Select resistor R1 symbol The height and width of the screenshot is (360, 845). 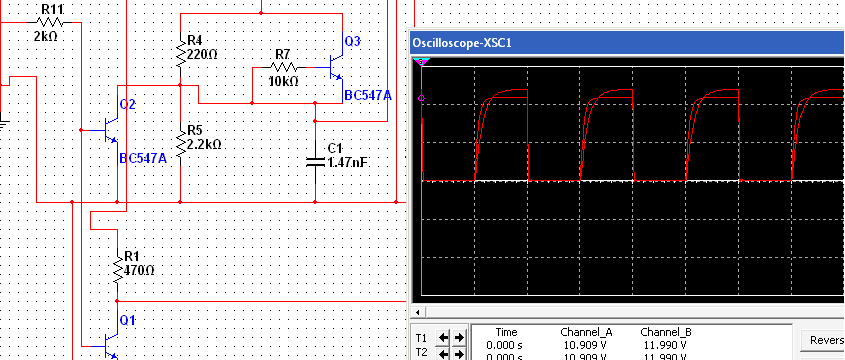tap(117, 268)
